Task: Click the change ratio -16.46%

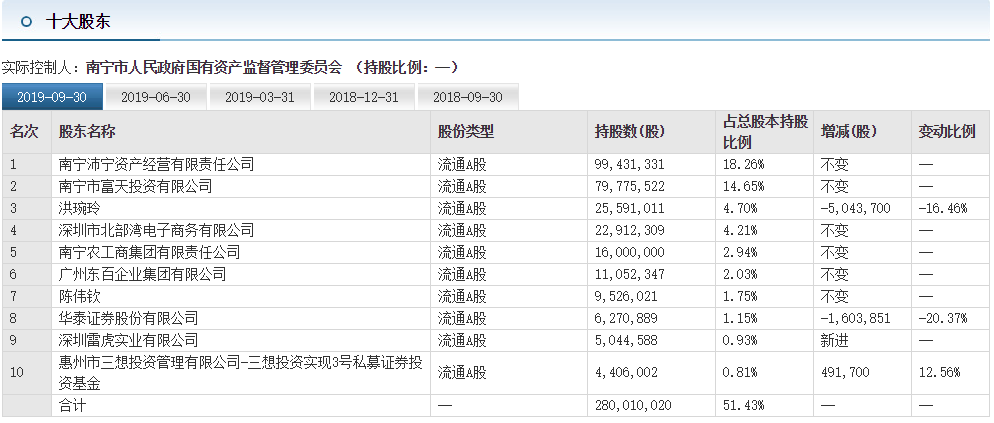Action: tap(943, 209)
